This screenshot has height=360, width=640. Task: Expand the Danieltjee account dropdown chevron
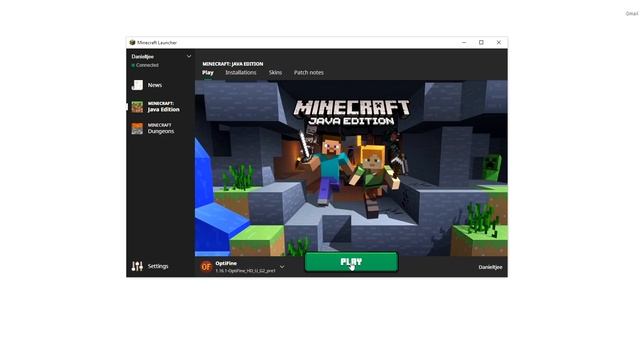[x=189, y=56]
